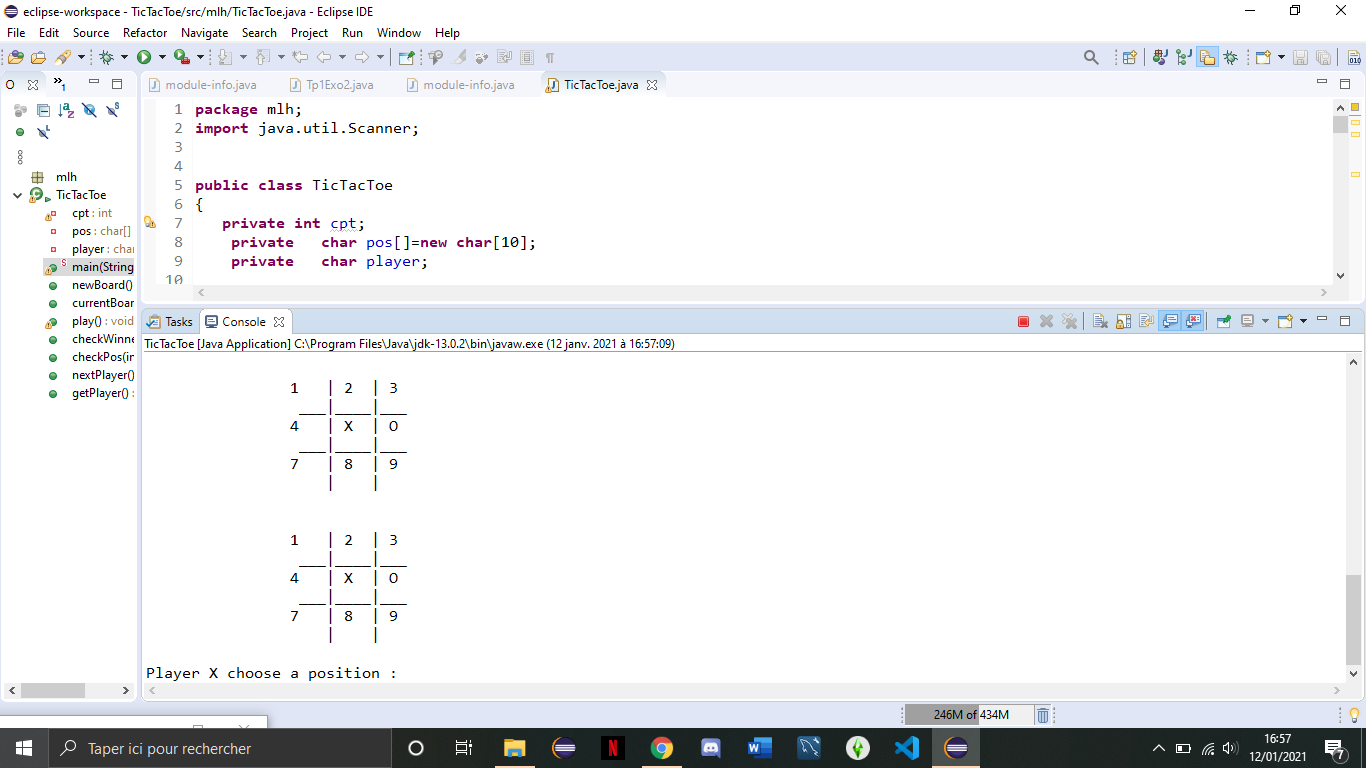Close the Console view tab
Image resolution: width=1366 pixels, height=768 pixels.
click(279, 321)
